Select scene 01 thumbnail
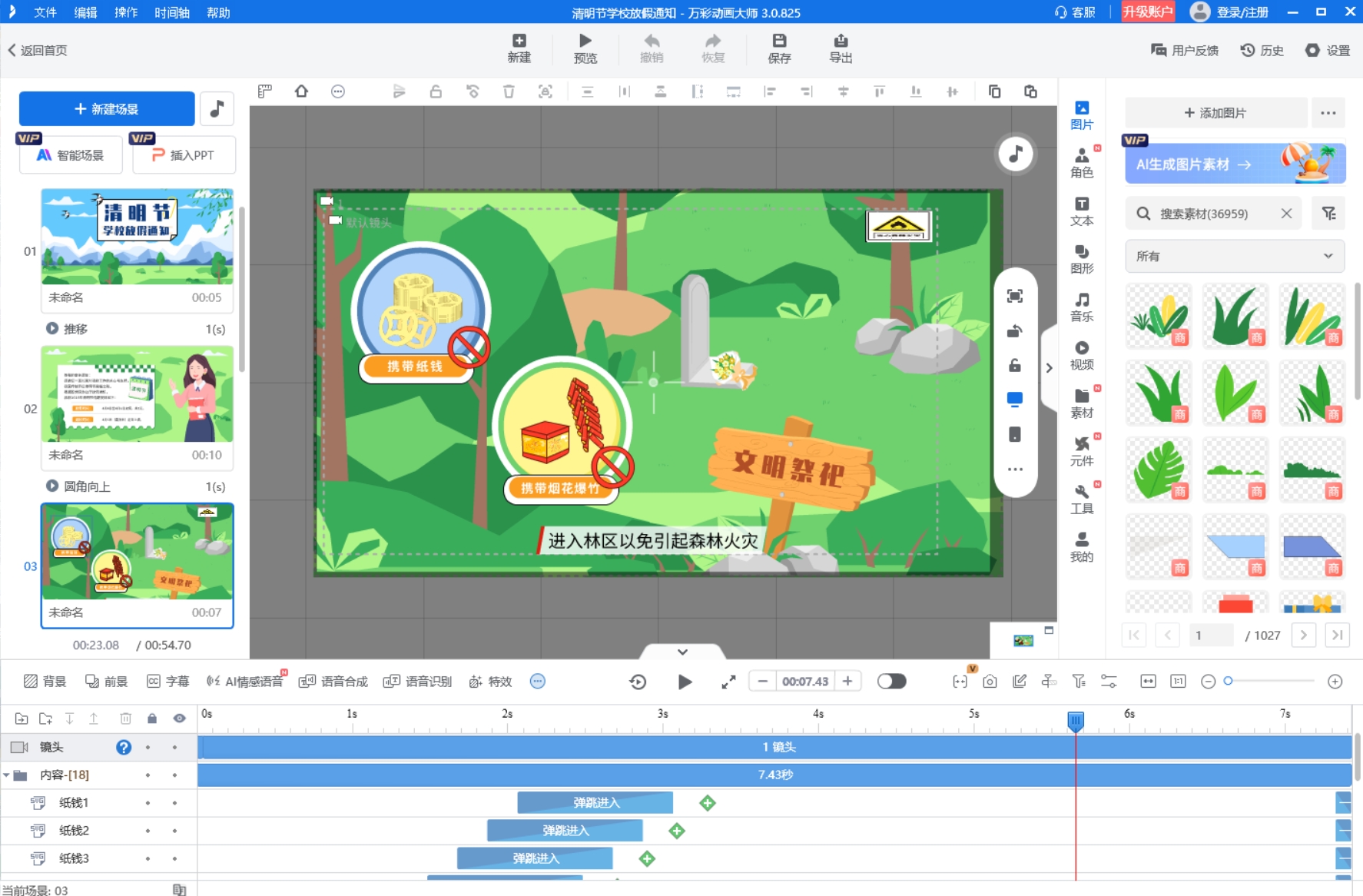 coord(137,237)
